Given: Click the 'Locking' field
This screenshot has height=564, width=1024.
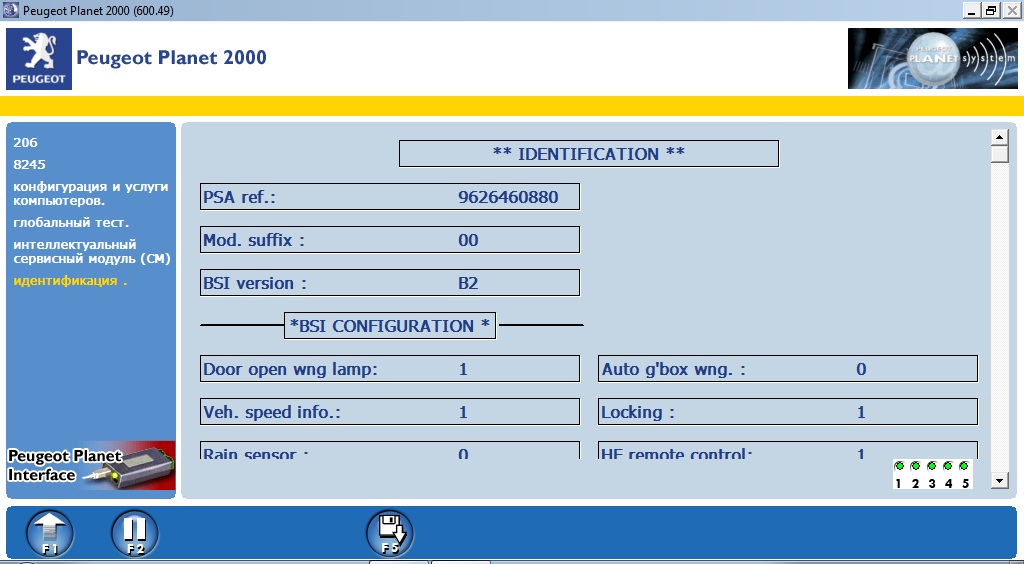Looking at the screenshot, I should (x=788, y=412).
